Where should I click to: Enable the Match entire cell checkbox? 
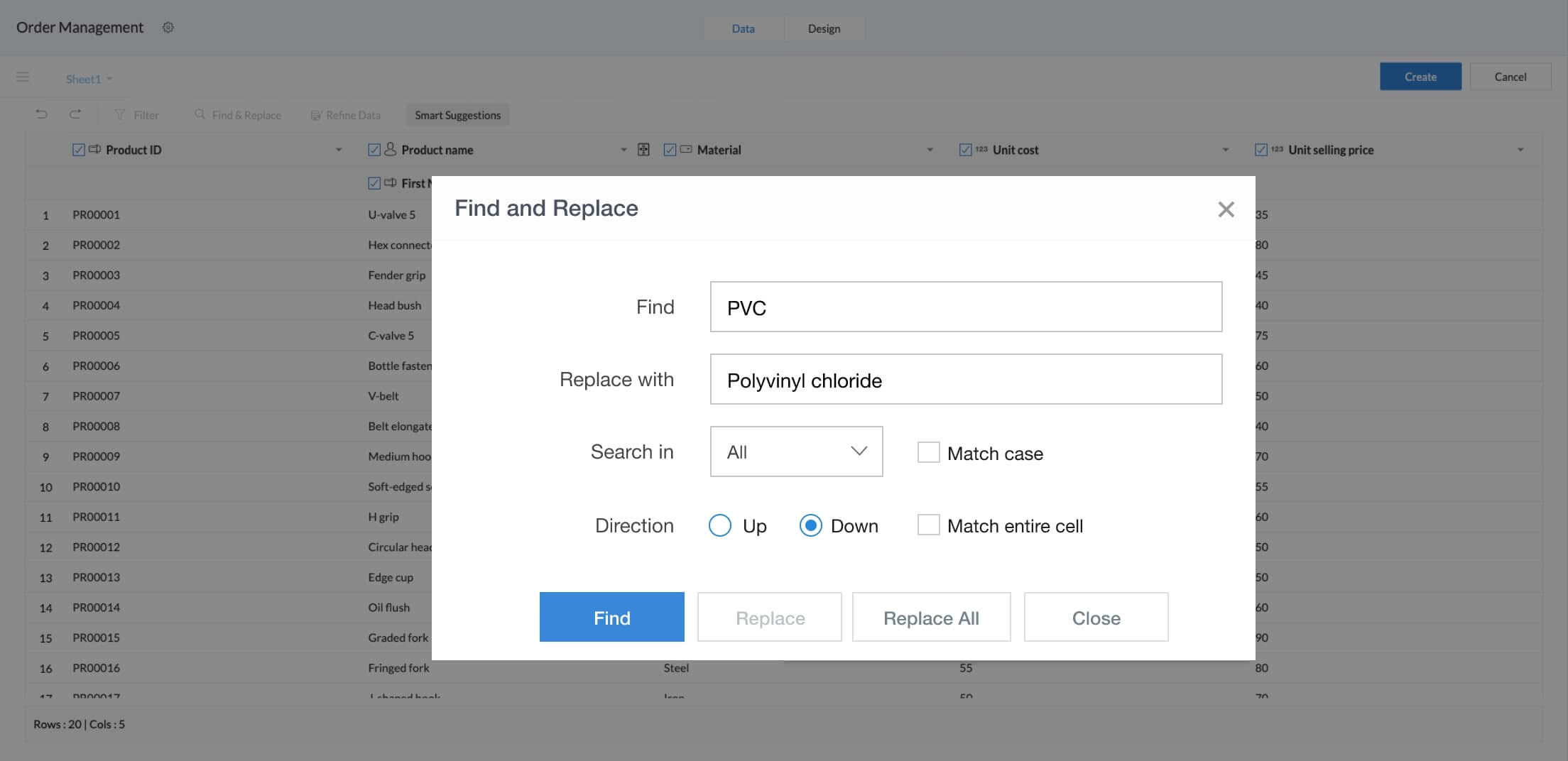[928, 525]
